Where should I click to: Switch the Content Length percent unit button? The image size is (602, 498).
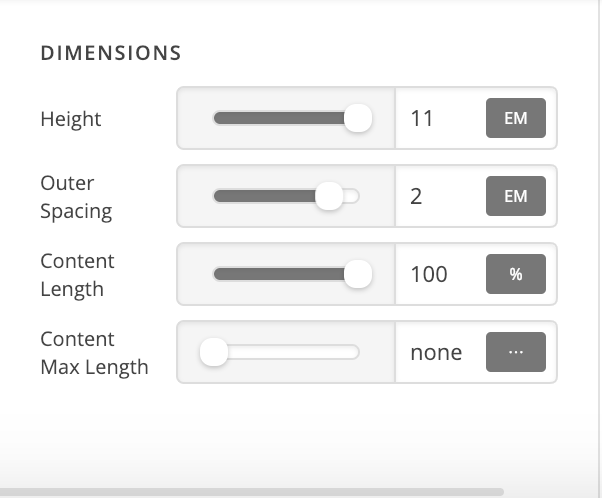point(515,274)
